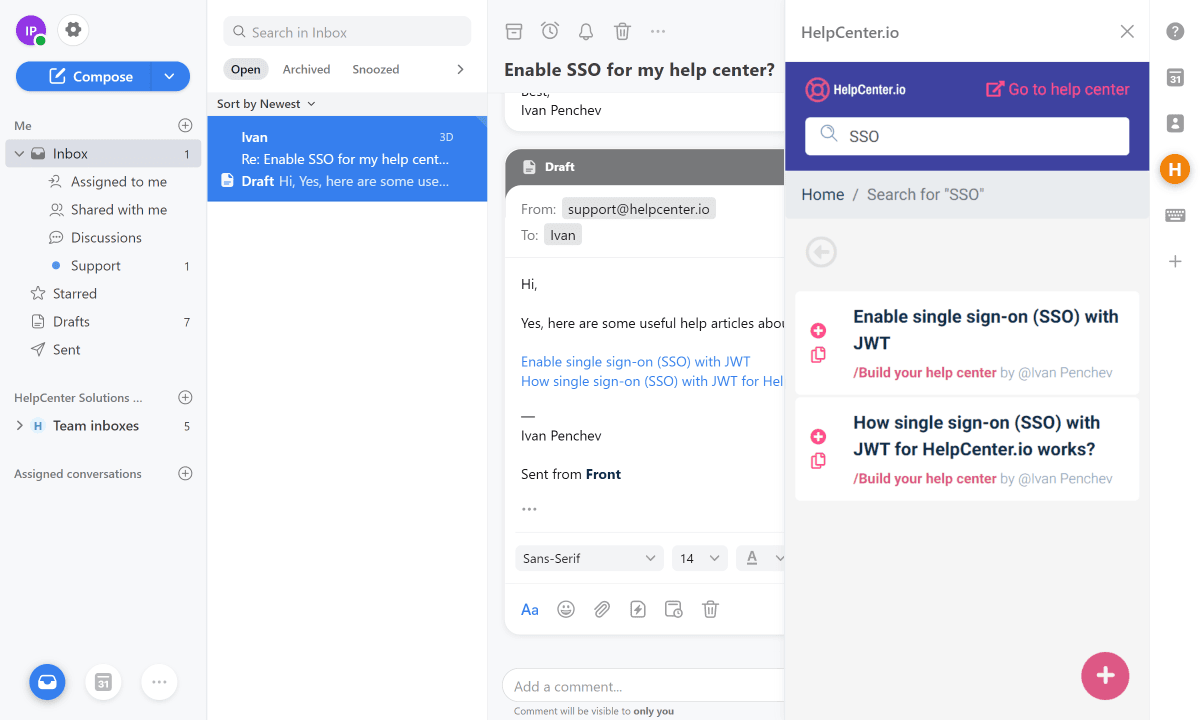Toggle the Aa formatting toolbar
Screen dimensions: 1200x720
(530, 609)
